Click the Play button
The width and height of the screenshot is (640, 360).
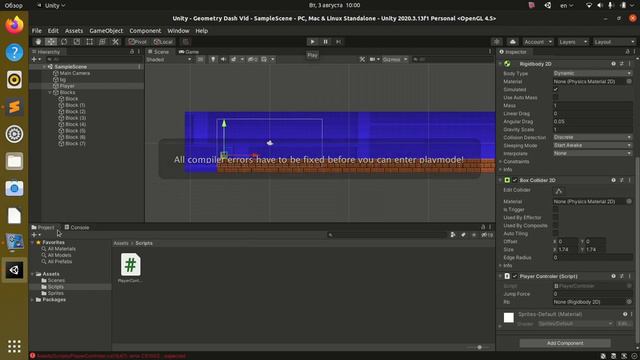[313, 42]
